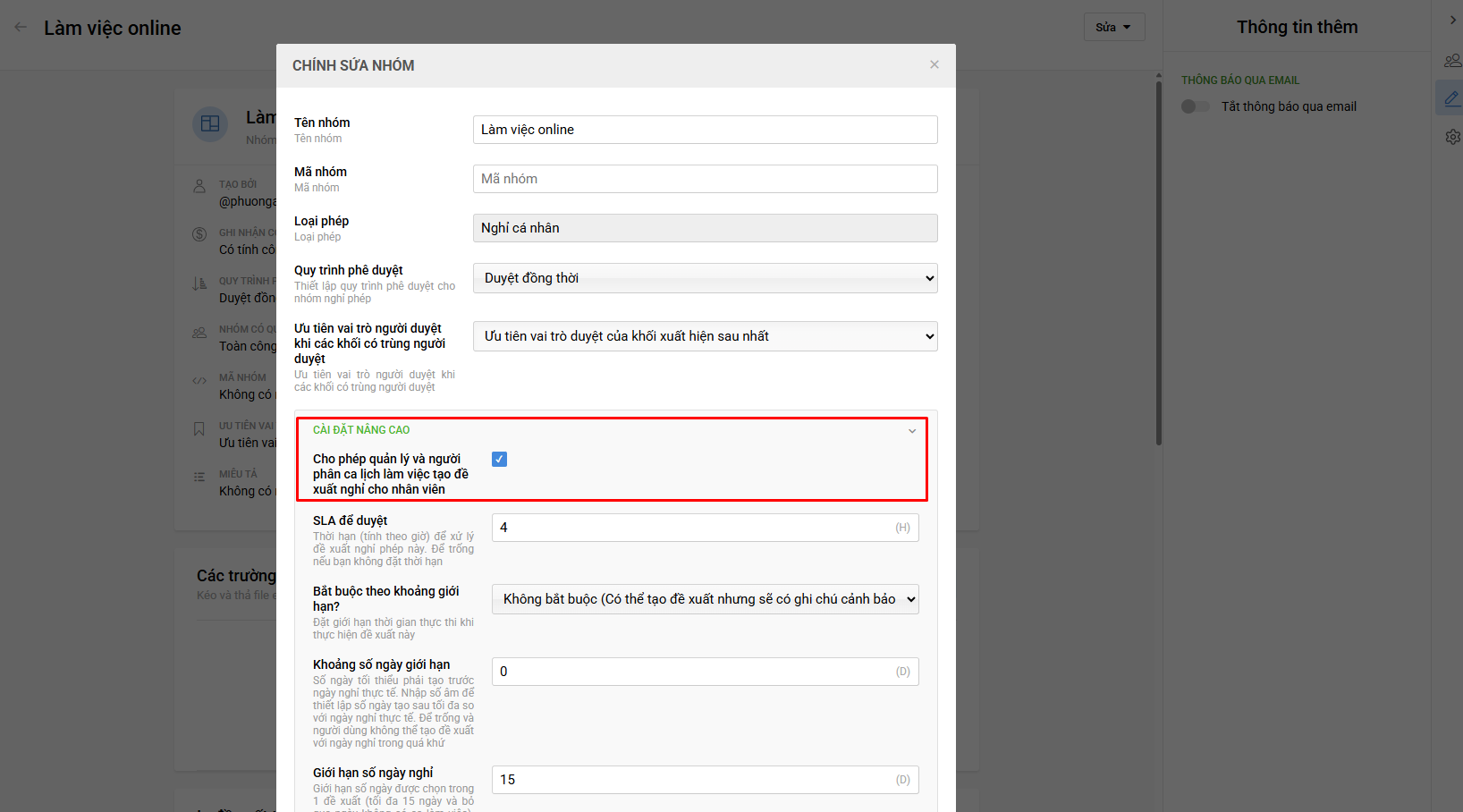Click the Giới hạn số ngày nghỉ field
Viewport: 1463px width, 812px height.
705,780
